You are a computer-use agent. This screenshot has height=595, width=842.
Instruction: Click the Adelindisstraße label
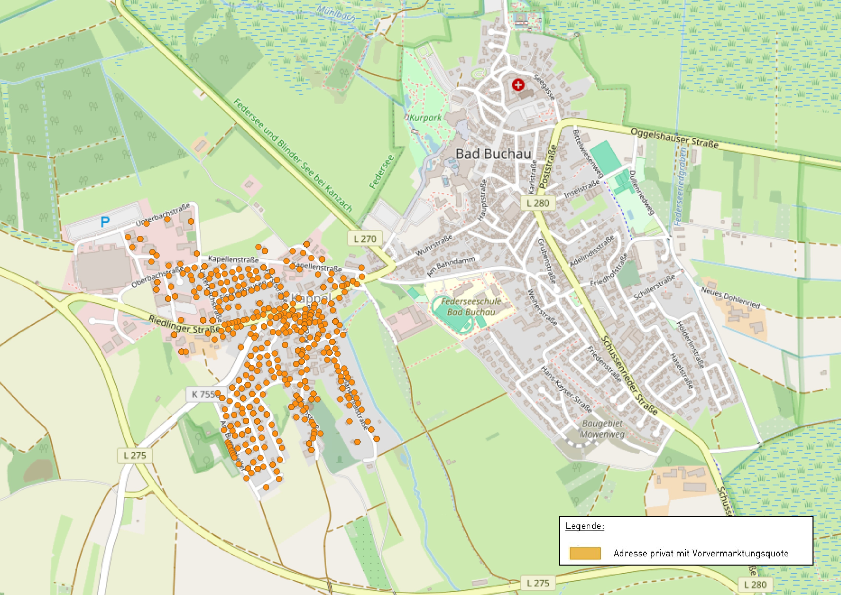pyautogui.click(x=591, y=251)
